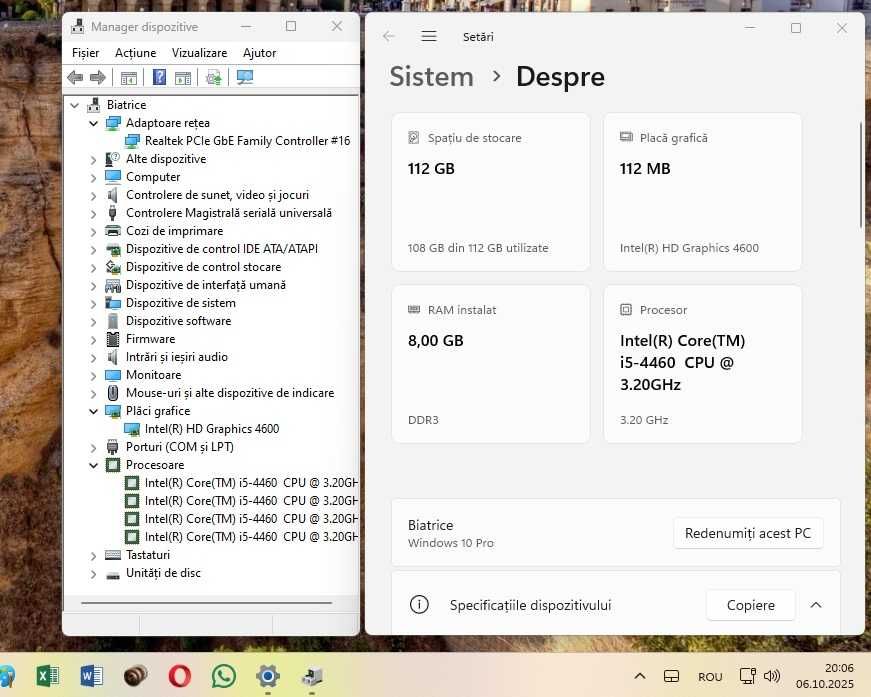
Task: Expand the Unități de disc category
Action: coord(93,574)
